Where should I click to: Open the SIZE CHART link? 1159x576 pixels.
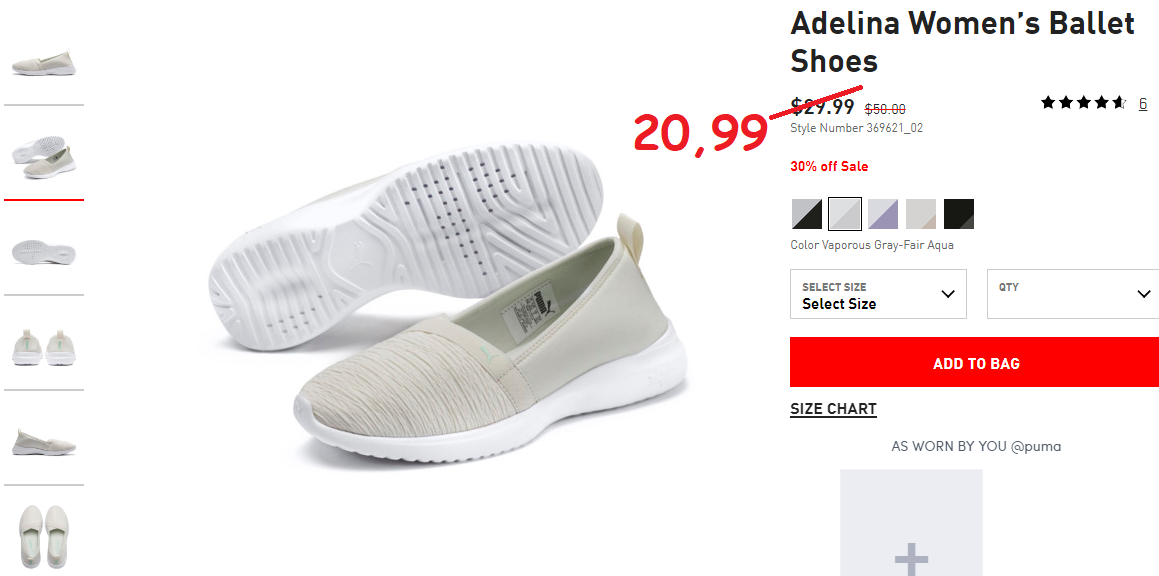(833, 410)
